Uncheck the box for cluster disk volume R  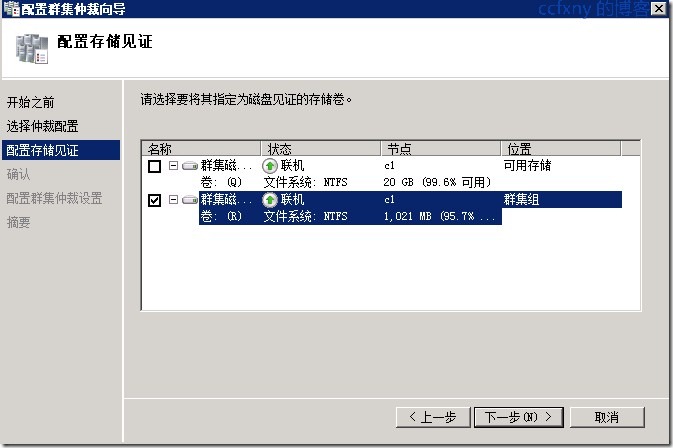(155, 200)
